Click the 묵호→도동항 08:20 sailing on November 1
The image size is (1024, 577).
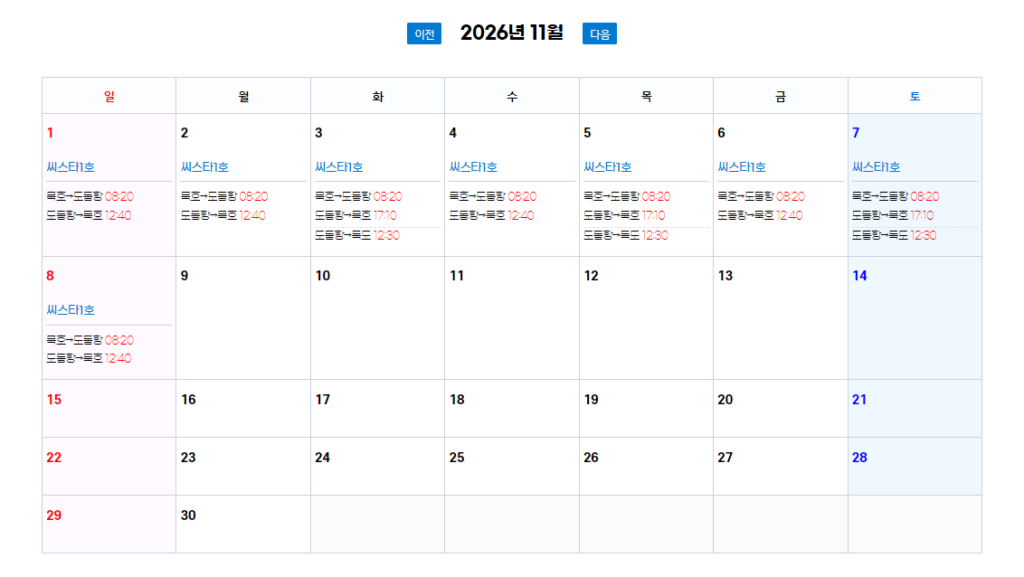pyautogui.click(x=90, y=196)
